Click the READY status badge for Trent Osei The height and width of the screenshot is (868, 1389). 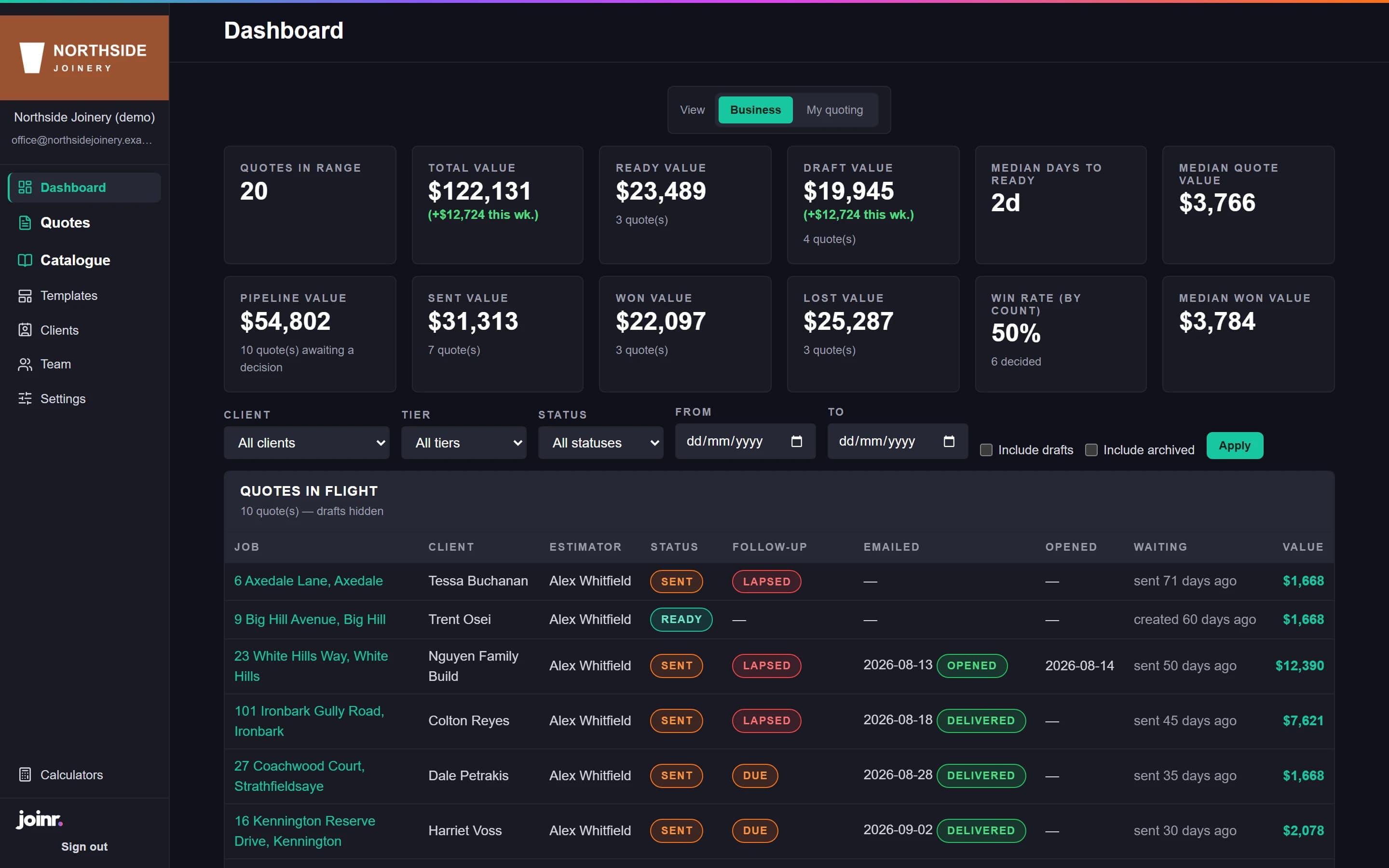(681, 620)
